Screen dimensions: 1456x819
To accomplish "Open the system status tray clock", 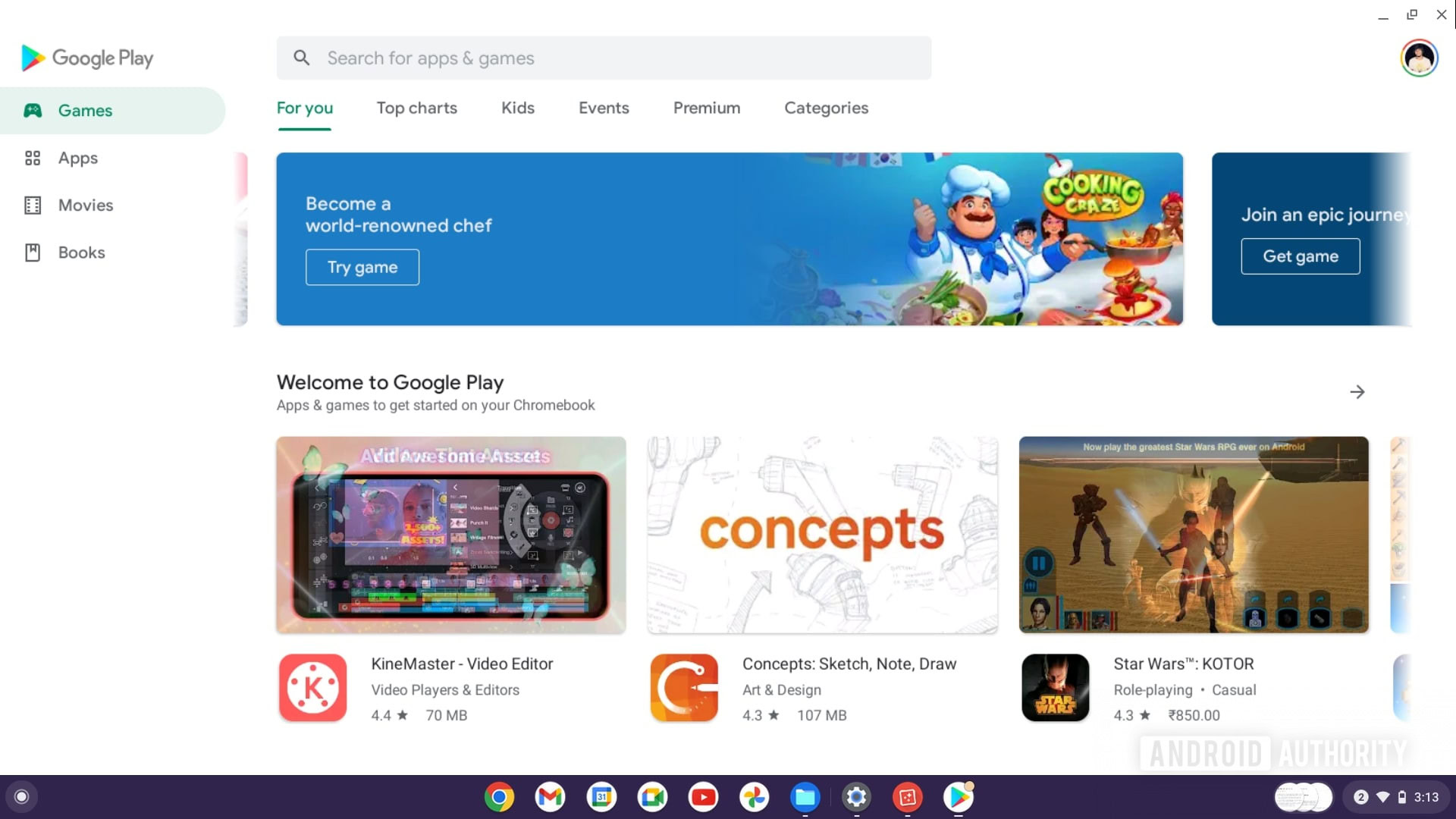I will (1426, 797).
